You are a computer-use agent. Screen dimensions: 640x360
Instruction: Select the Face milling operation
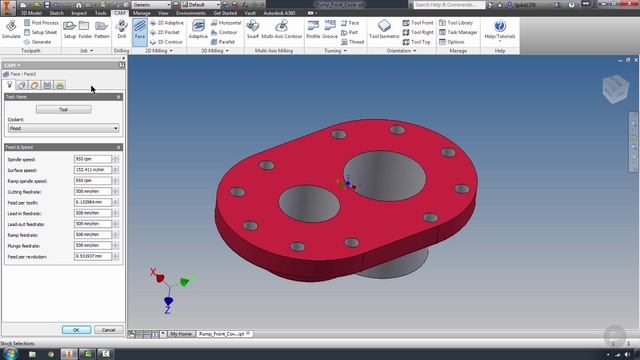tap(140, 32)
